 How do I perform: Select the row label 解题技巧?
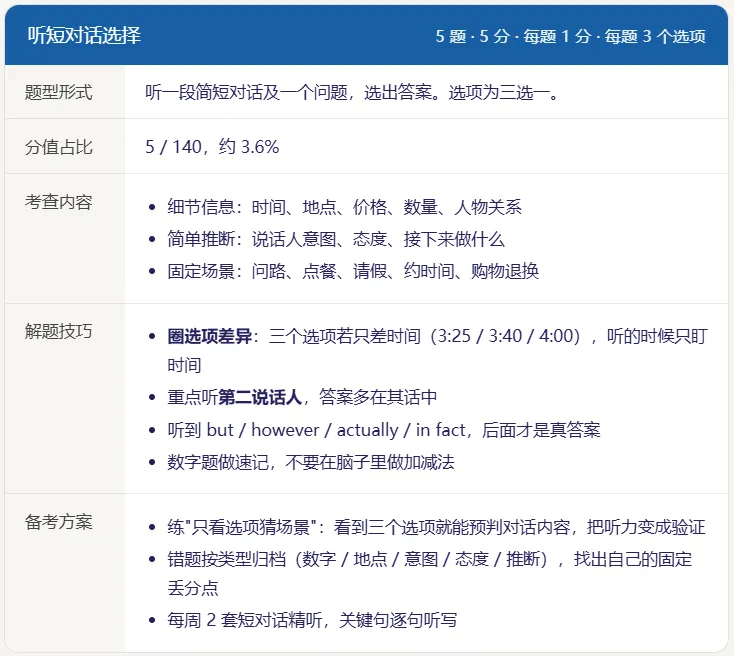coord(59,331)
